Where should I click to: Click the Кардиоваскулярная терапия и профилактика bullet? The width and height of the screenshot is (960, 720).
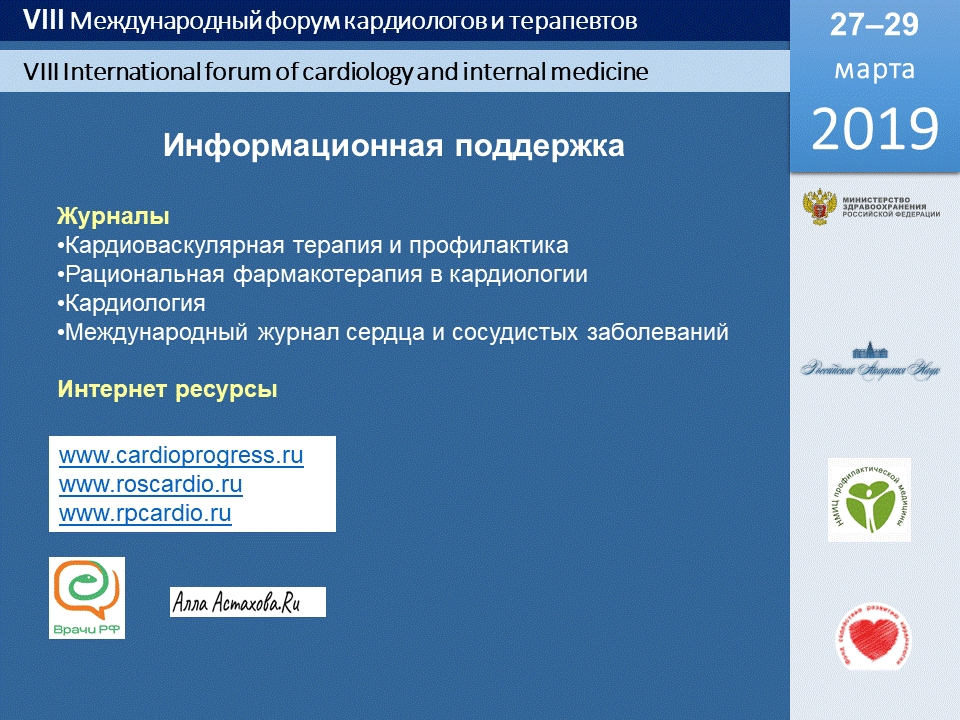[x=312, y=246]
